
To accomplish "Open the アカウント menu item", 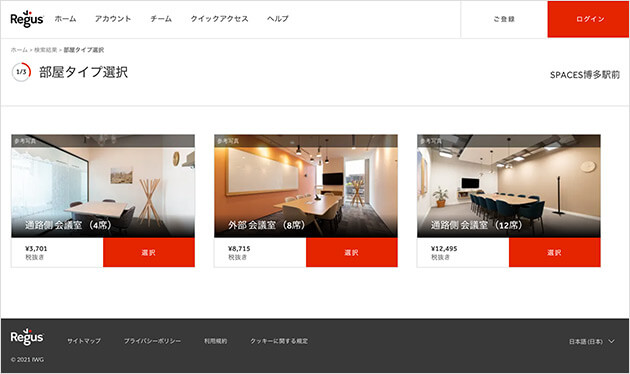I will (113, 19).
